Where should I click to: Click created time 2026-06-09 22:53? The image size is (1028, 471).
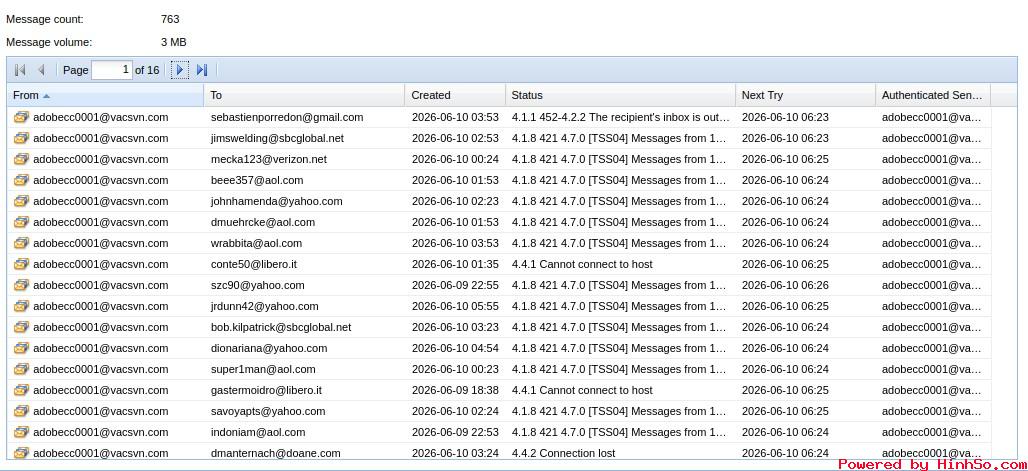coord(455,432)
